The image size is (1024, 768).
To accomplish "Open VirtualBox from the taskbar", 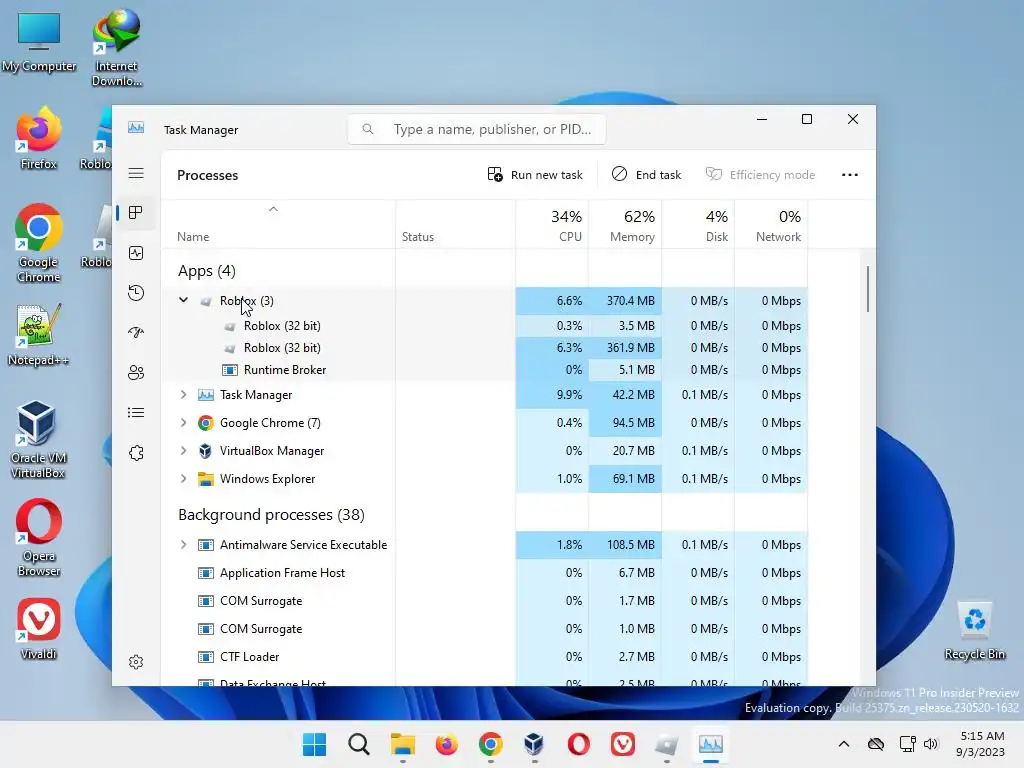I will 534,744.
